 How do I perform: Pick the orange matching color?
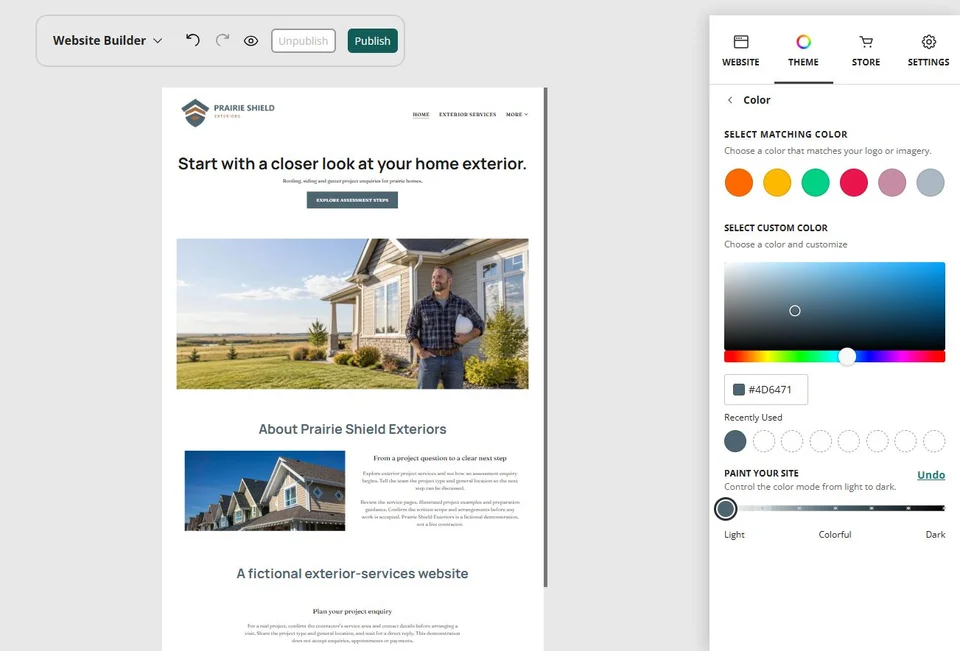tap(738, 183)
